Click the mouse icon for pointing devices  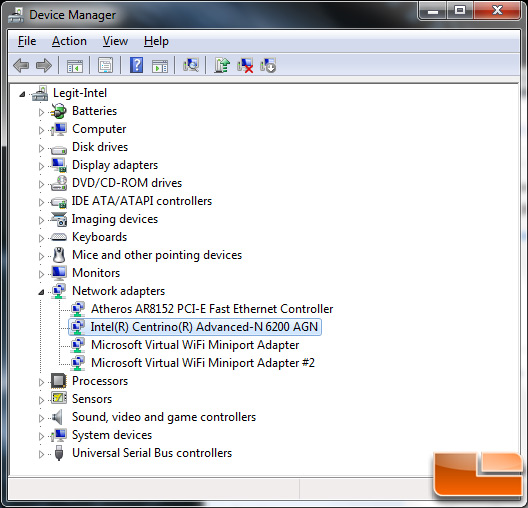(59, 255)
